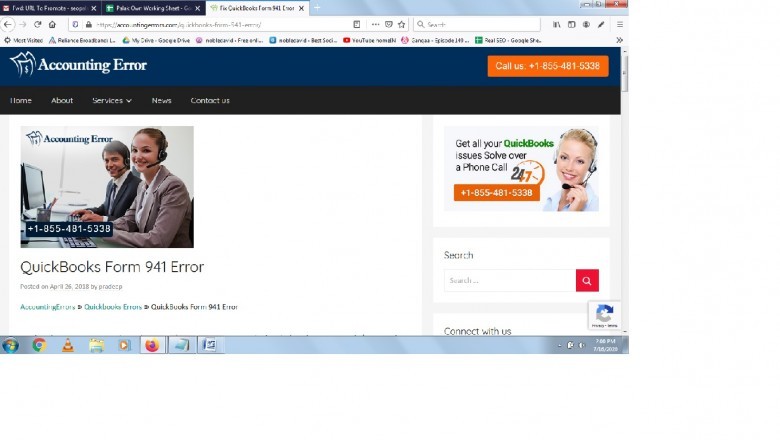
Task: Click the featured article image with headset agents
Action: (x=107, y=187)
